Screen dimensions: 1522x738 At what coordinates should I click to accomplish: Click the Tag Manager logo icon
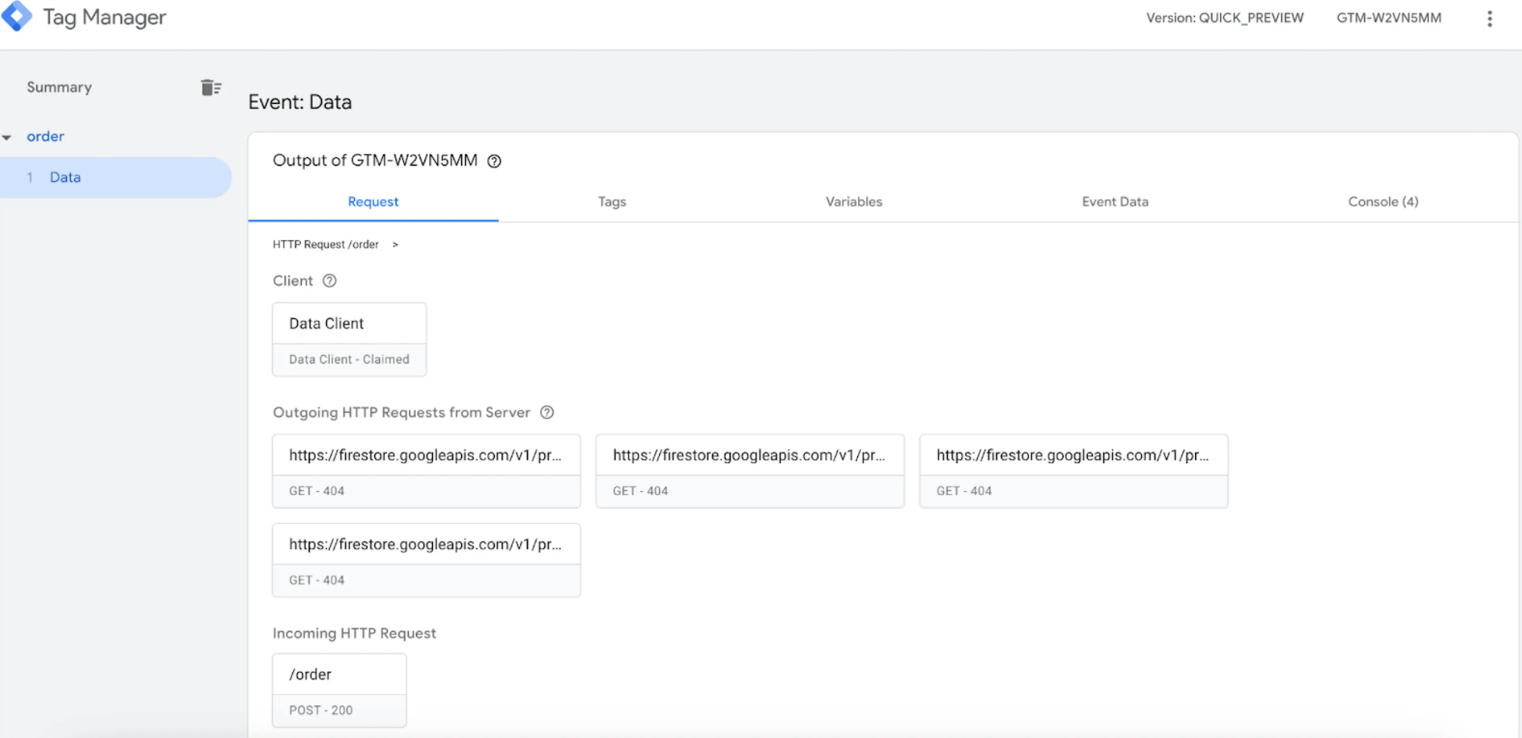point(17,17)
